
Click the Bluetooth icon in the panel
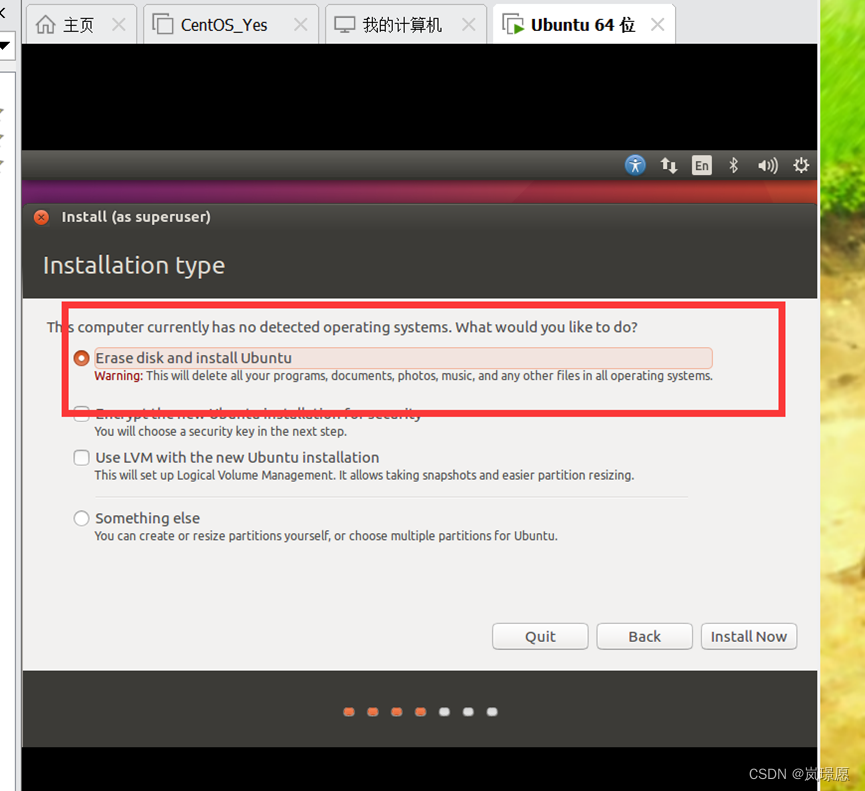pyautogui.click(x=732, y=165)
